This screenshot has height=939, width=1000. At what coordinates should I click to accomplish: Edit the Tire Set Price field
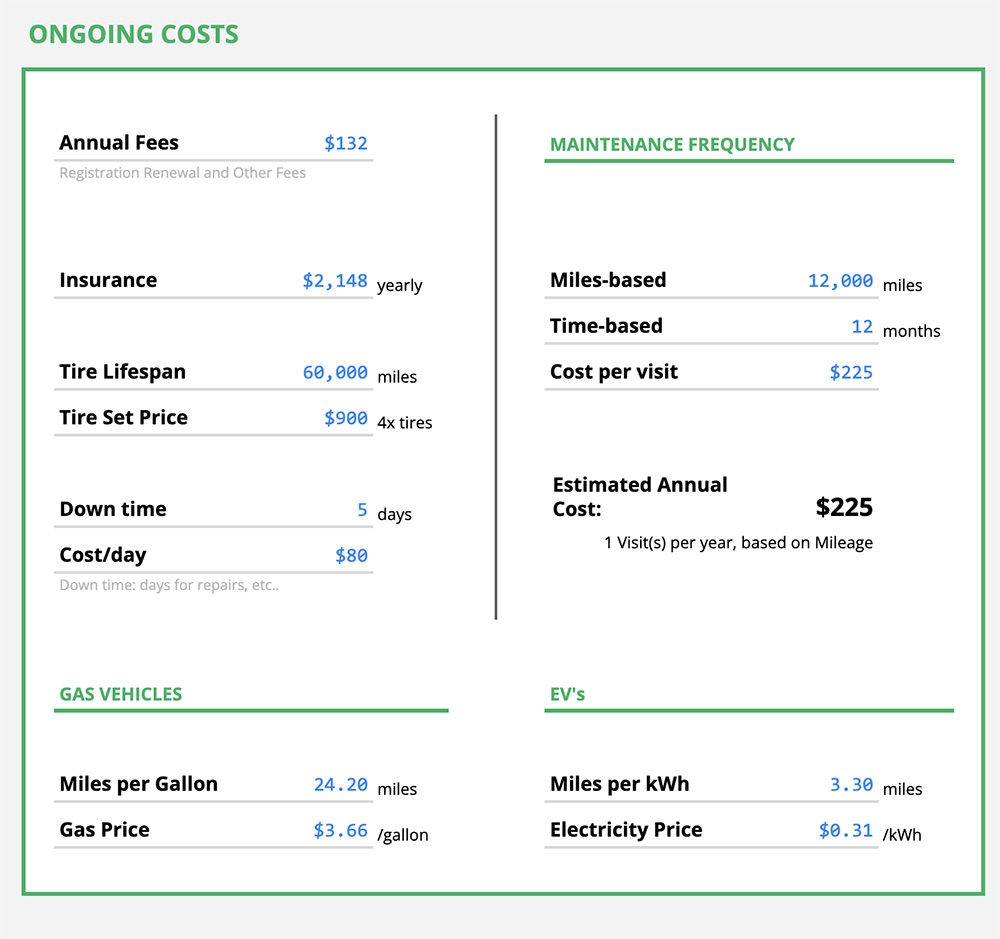[345, 417]
